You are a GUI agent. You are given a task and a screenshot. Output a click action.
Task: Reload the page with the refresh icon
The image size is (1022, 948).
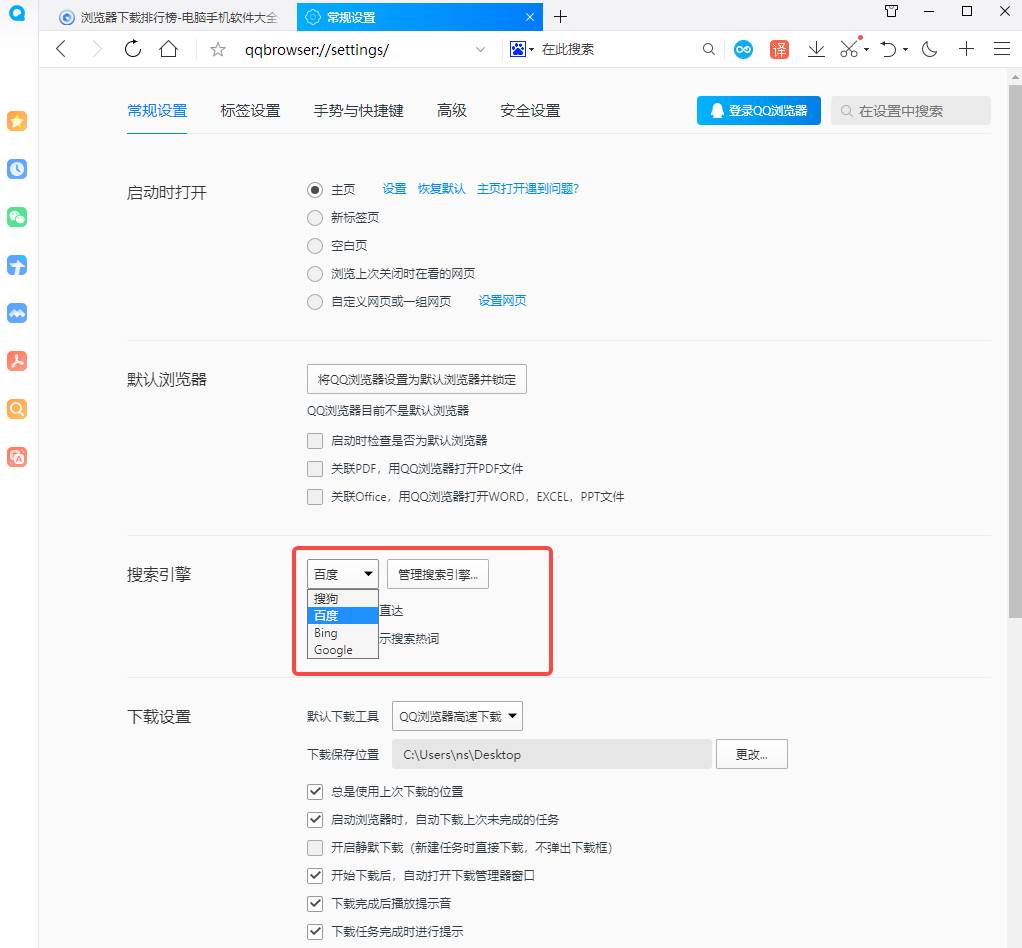coord(133,49)
